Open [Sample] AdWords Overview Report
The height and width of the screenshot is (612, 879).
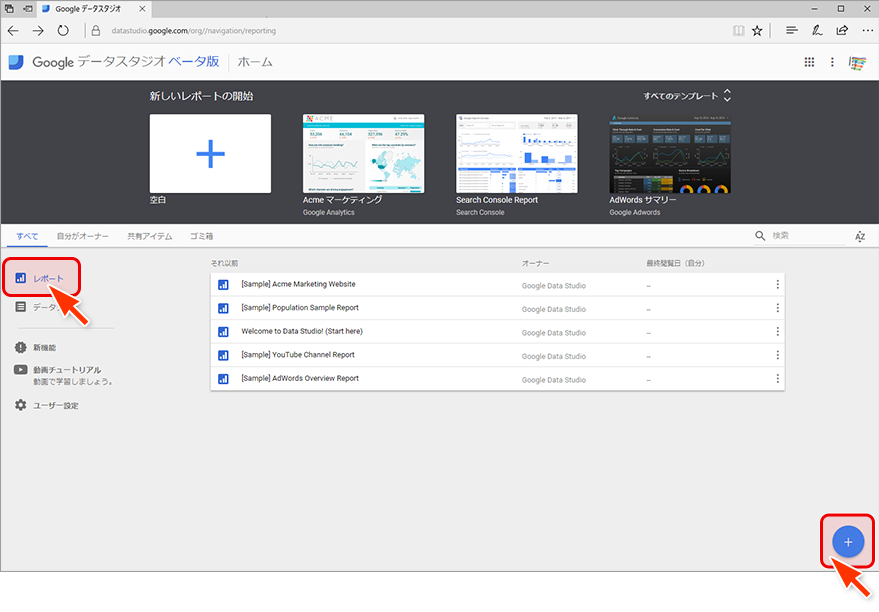(300, 378)
